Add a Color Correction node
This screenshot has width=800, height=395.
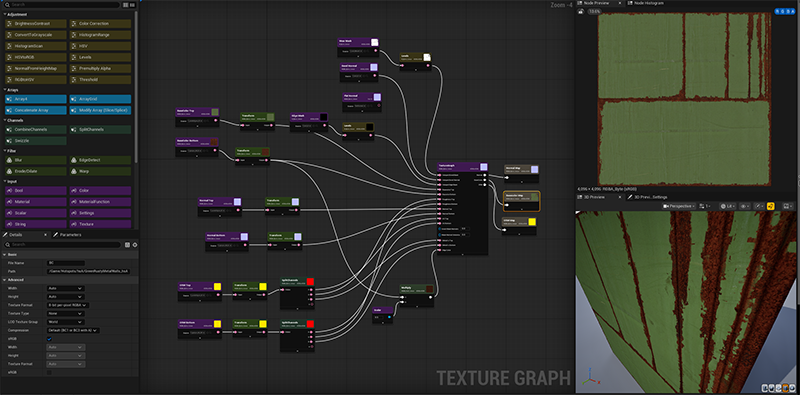pyautogui.click(x=101, y=23)
